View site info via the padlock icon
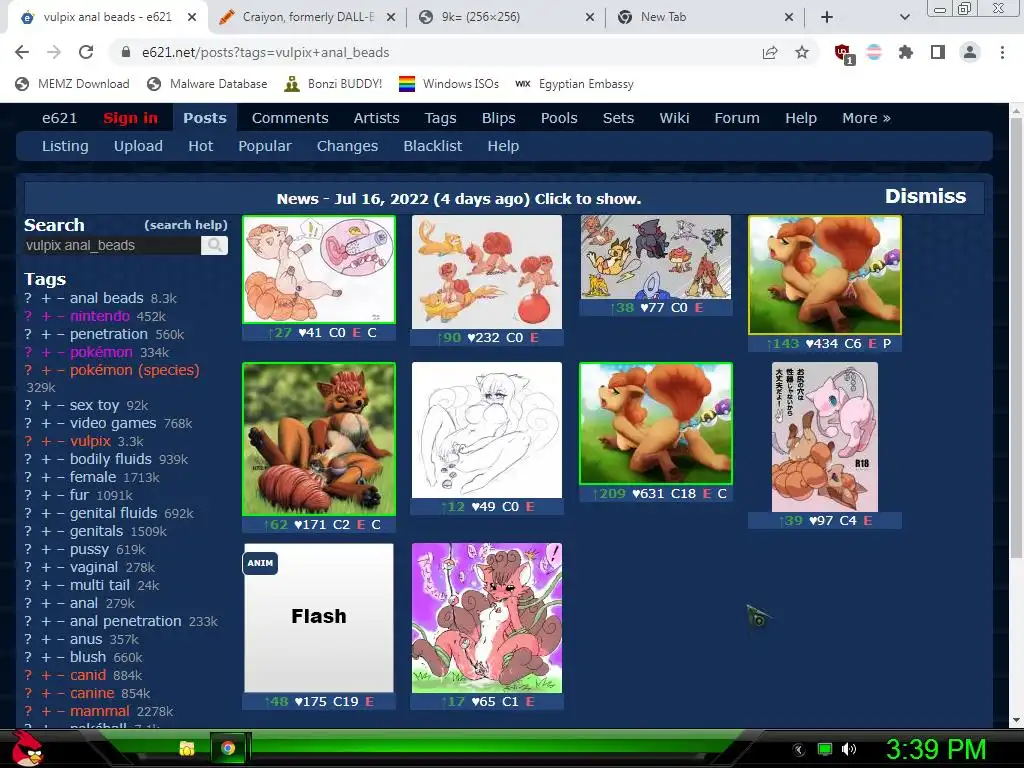Viewport: 1024px width, 768px height. point(126,52)
